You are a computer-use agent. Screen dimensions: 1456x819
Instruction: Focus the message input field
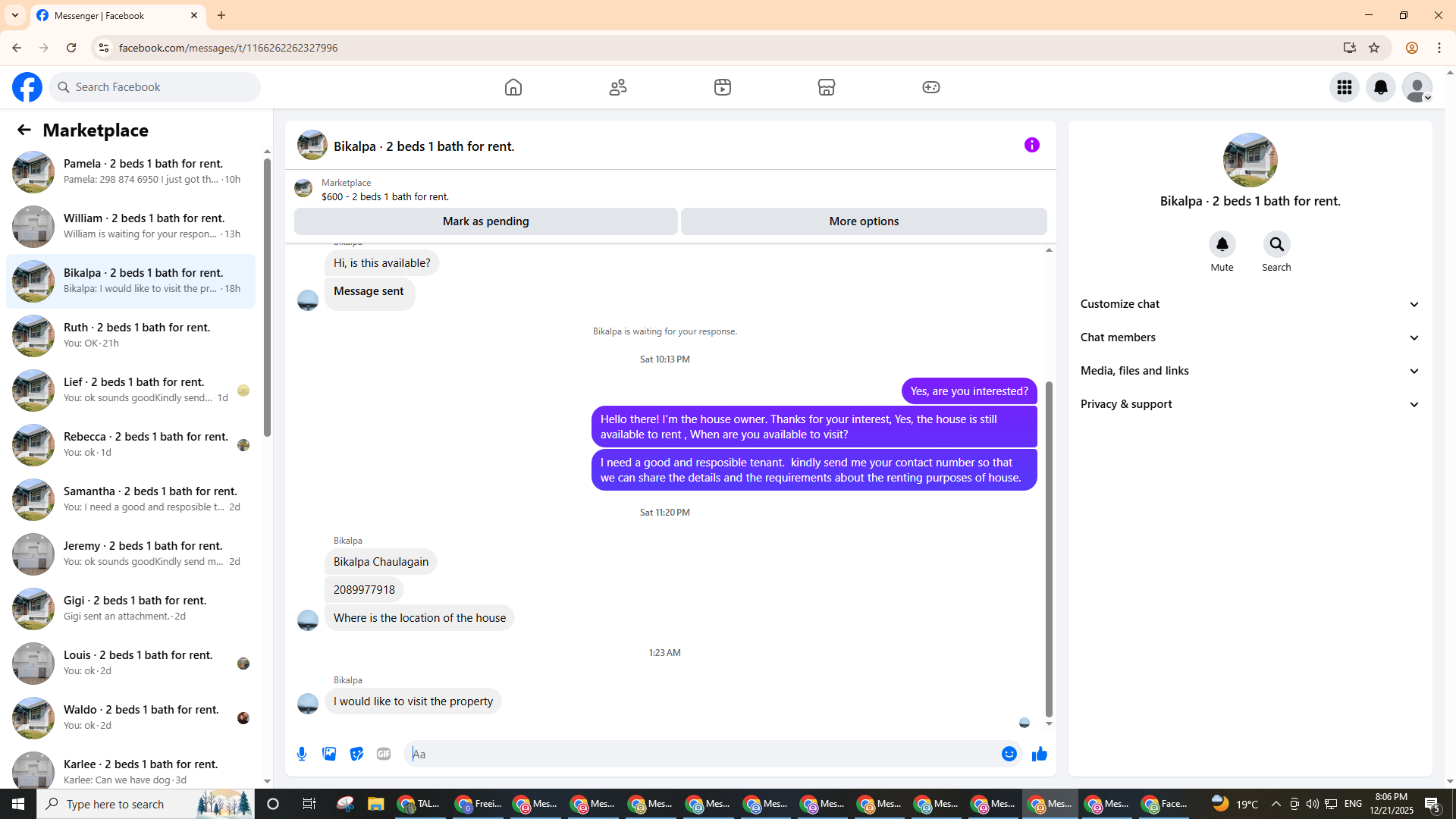(x=701, y=754)
